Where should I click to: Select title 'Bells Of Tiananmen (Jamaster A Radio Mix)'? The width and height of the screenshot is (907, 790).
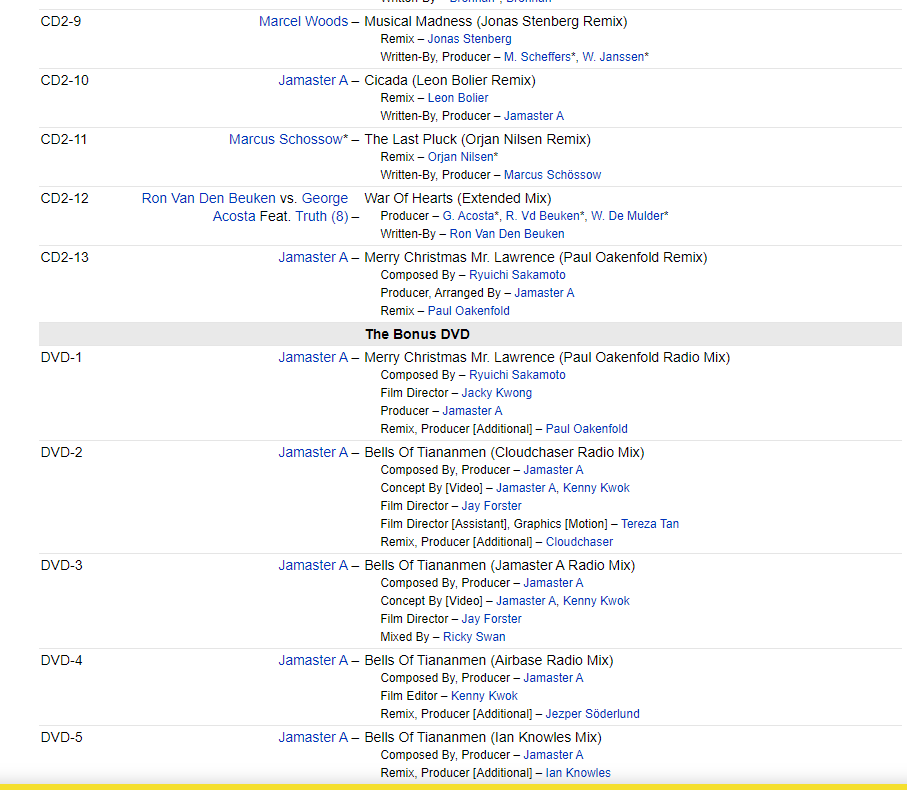(x=500, y=565)
